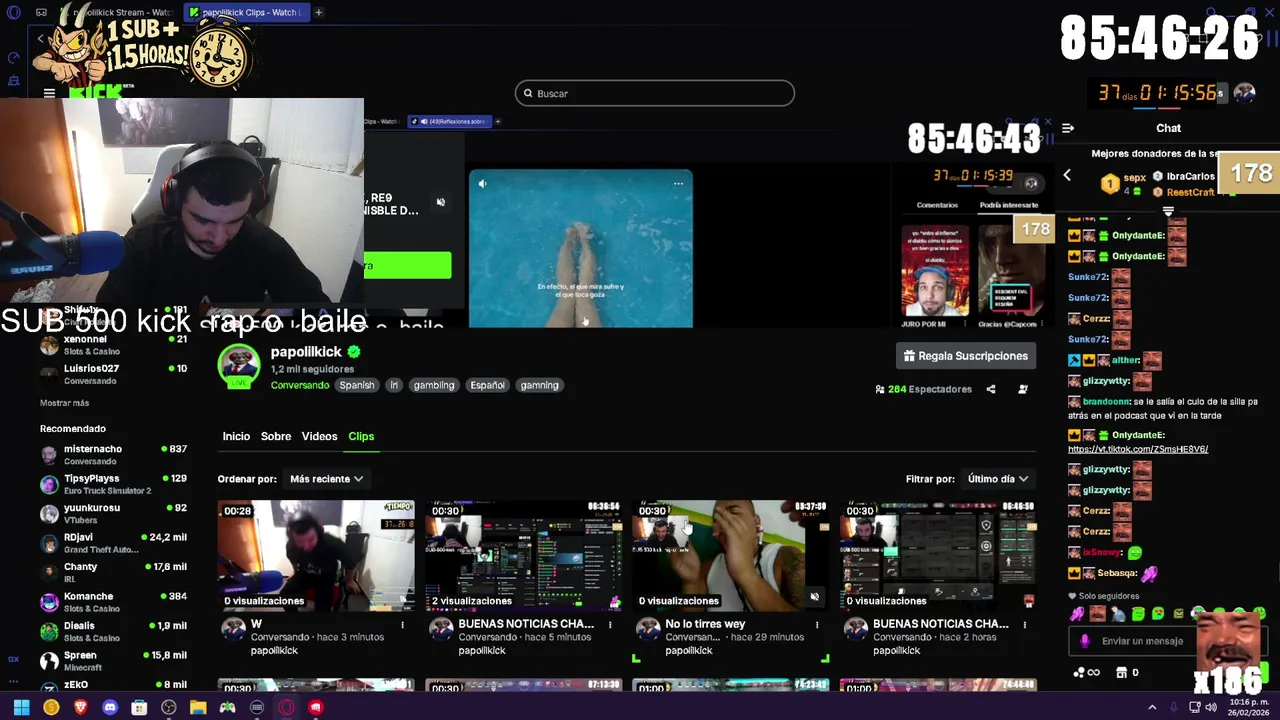Open misternacho in recommended channels
Image resolution: width=1280 pixels, height=720 pixels.
pos(113,454)
